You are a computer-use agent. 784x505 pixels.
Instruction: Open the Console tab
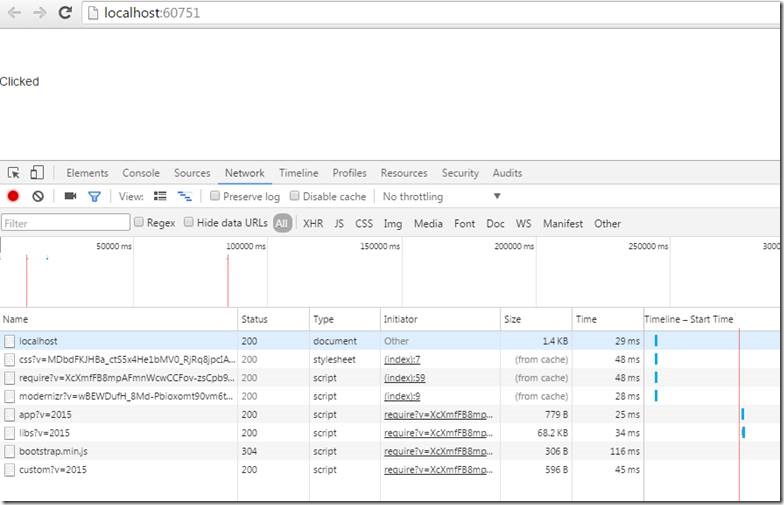point(141,173)
